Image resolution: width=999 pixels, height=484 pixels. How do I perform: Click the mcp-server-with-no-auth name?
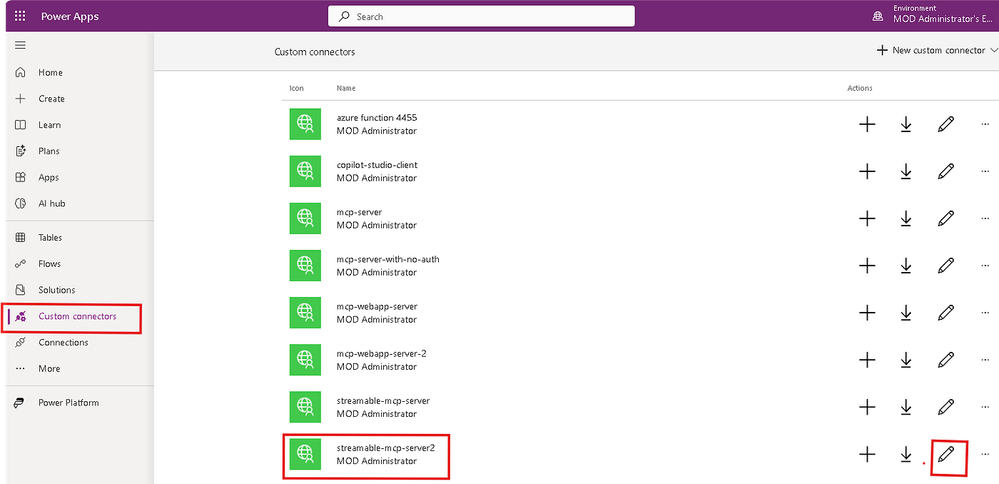pyautogui.click(x=388, y=259)
